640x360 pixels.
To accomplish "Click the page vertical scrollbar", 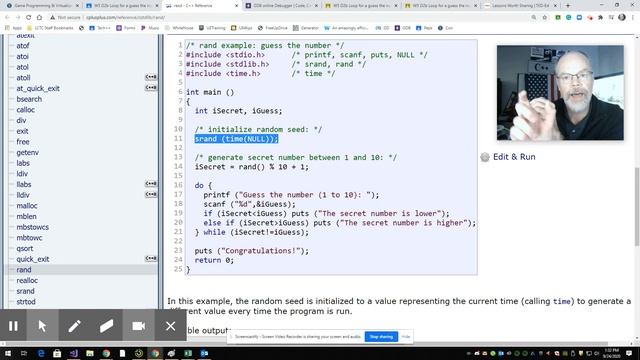I will pyautogui.click(x=637, y=206).
